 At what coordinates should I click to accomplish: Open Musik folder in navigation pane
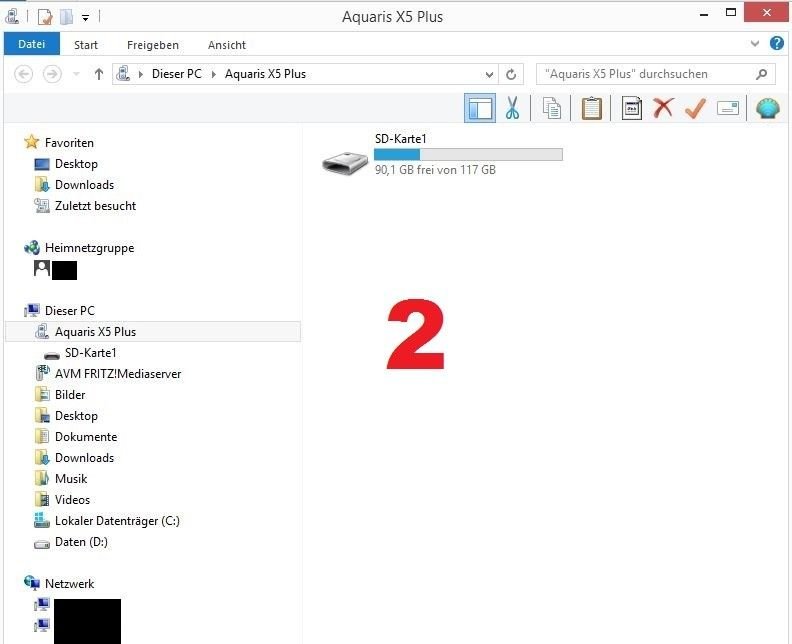[71, 479]
